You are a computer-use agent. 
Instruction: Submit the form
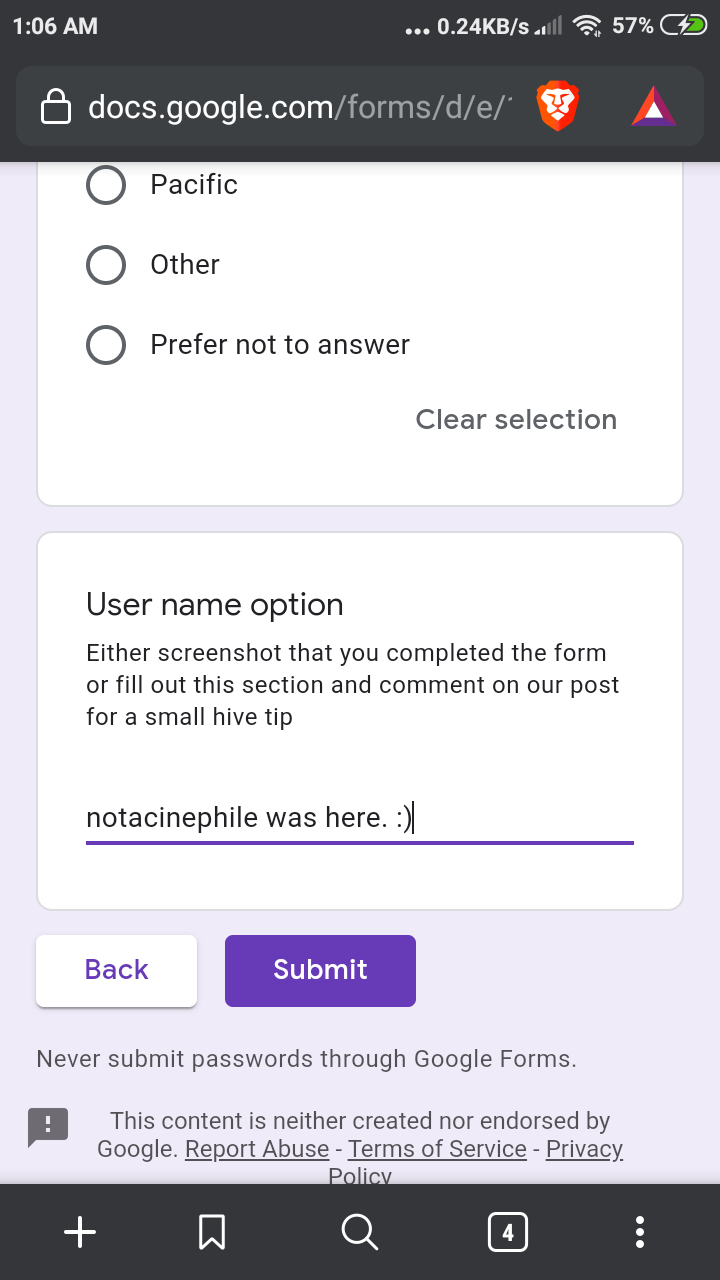coord(320,970)
